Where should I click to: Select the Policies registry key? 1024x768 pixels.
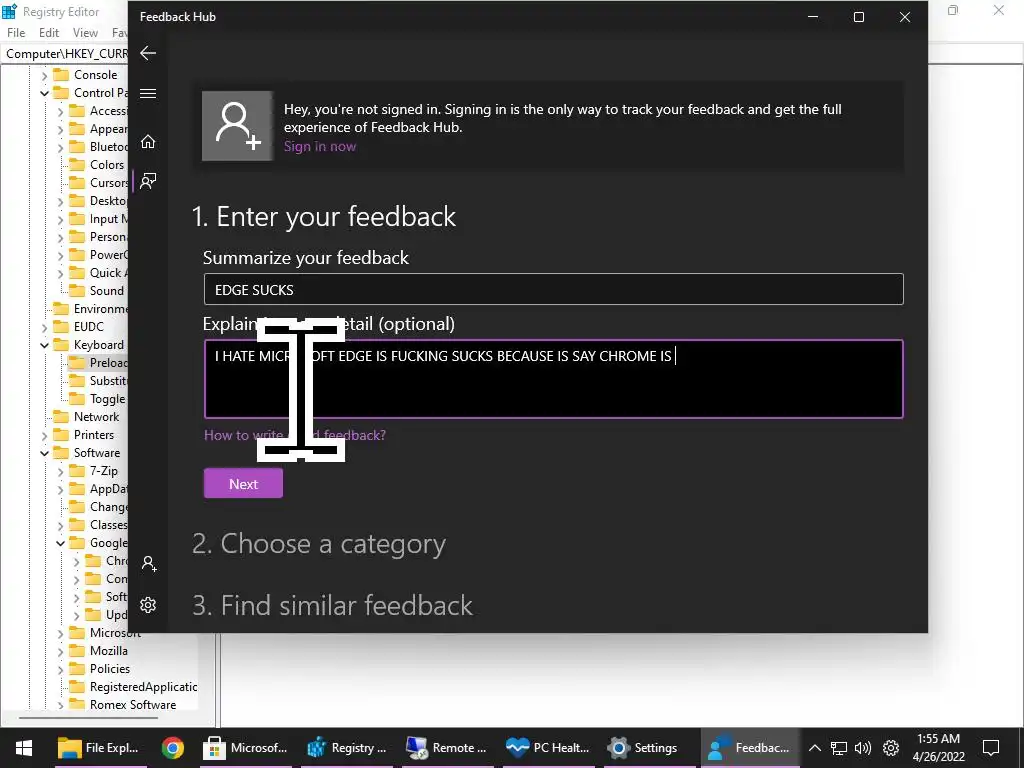(x=110, y=669)
